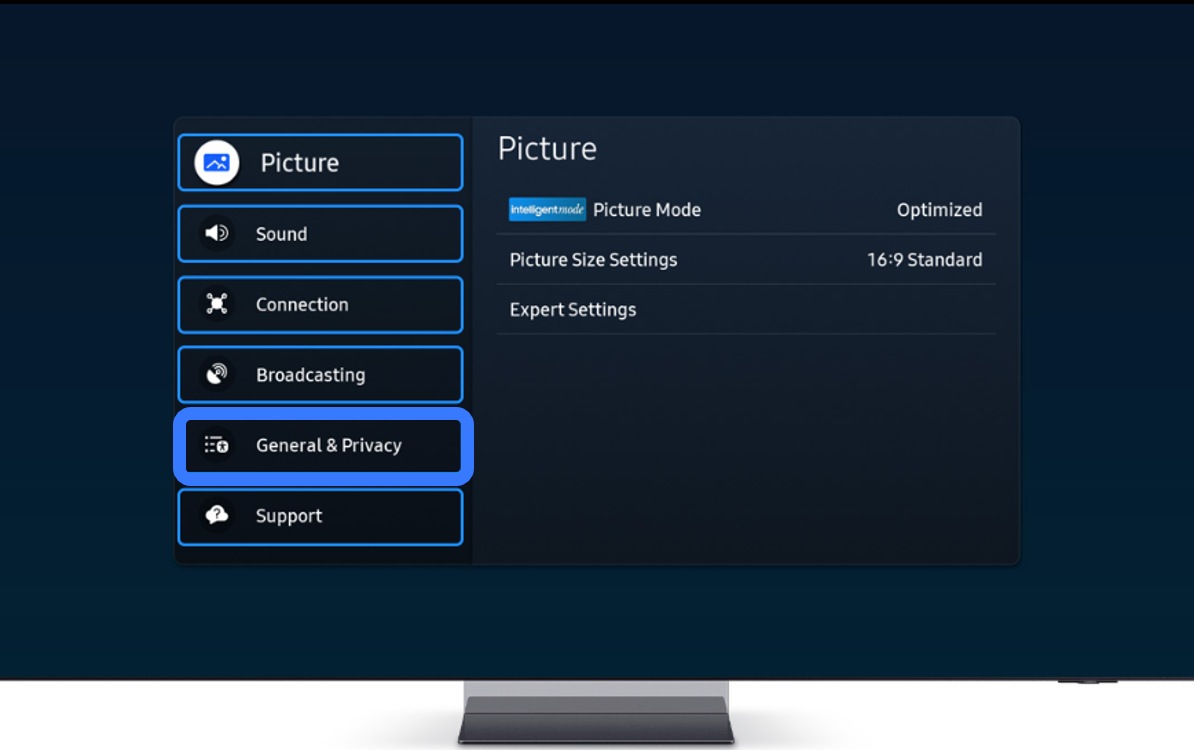Open the Sound menu label
The height and width of the screenshot is (750, 1194).
[281, 234]
